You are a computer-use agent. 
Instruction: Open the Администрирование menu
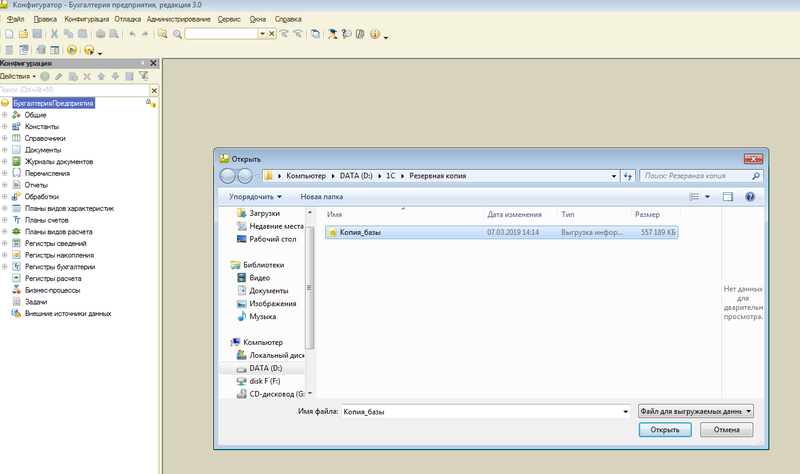[179, 19]
